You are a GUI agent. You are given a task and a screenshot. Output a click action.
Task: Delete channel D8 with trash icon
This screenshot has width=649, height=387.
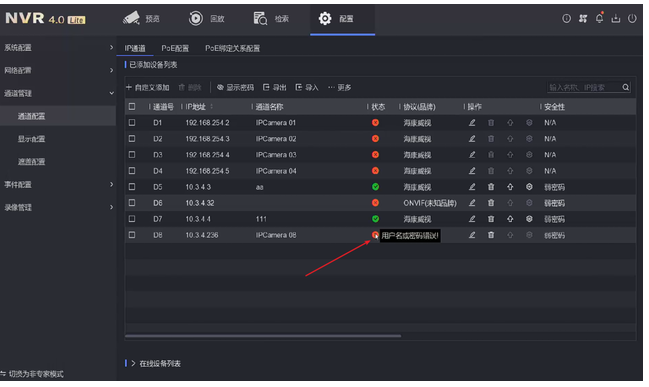(x=491, y=235)
